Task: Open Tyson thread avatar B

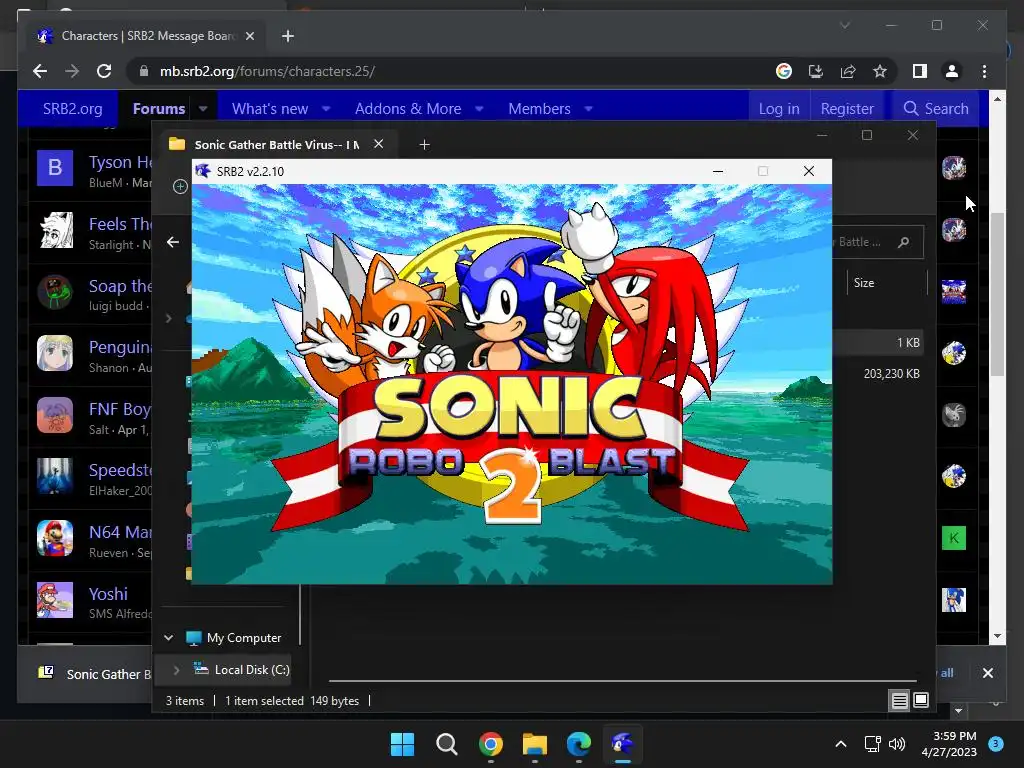Action: [55, 168]
